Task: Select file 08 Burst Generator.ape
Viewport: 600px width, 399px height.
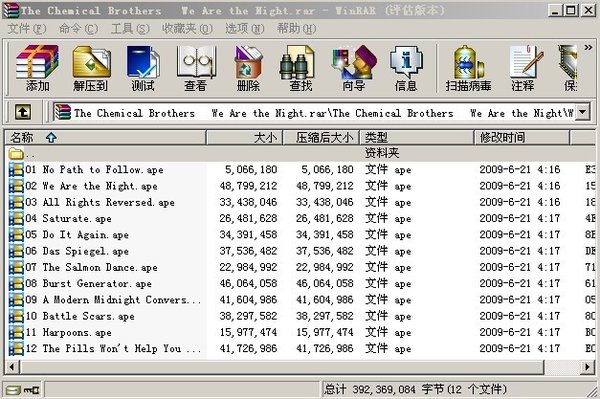Action: tap(300, 283)
